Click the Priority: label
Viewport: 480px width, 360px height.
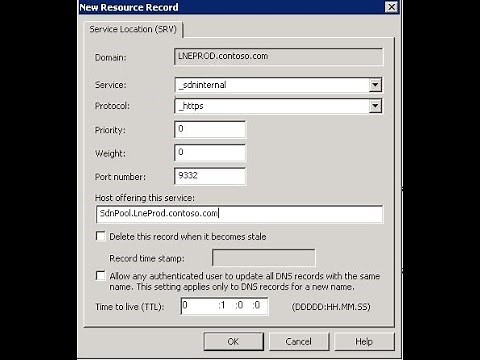point(110,130)
